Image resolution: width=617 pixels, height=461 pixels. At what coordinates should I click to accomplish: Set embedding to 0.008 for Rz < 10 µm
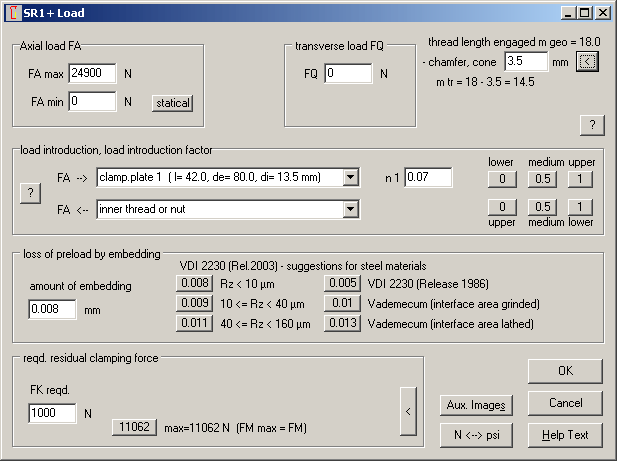click(193, 284)
